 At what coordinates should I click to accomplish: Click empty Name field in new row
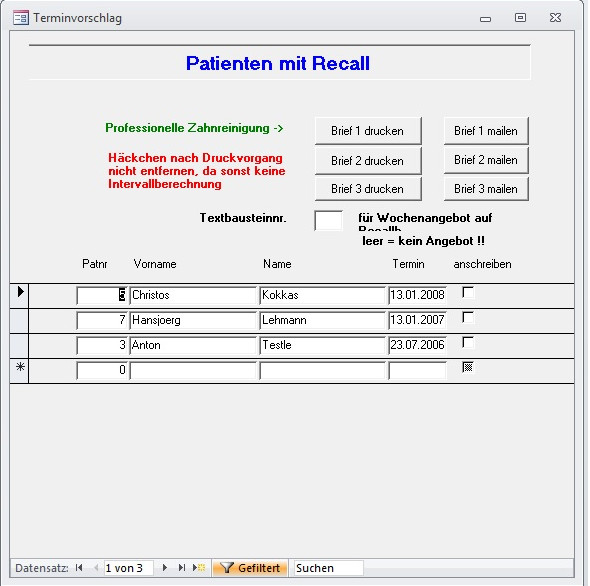click(322, 370)
